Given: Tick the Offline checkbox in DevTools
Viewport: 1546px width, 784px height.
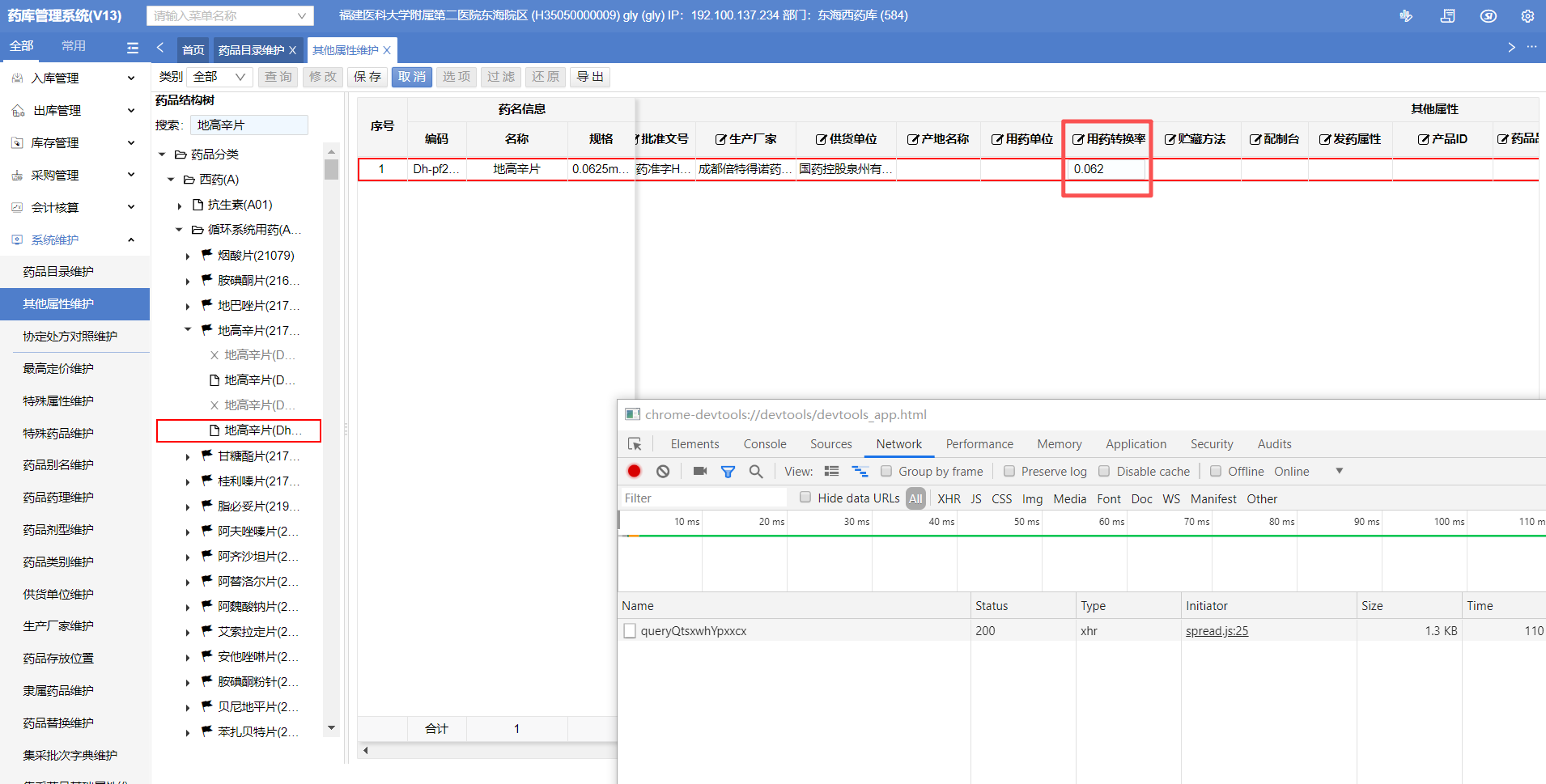Looking at the screenshot, I should coord(1216,471).
